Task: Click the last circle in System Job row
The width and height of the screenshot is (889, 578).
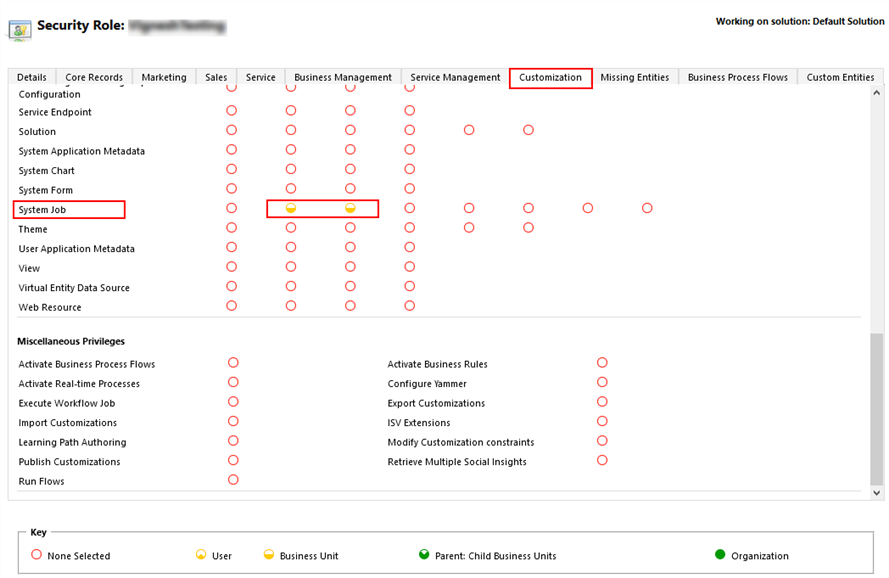Action: click(647, 208)
